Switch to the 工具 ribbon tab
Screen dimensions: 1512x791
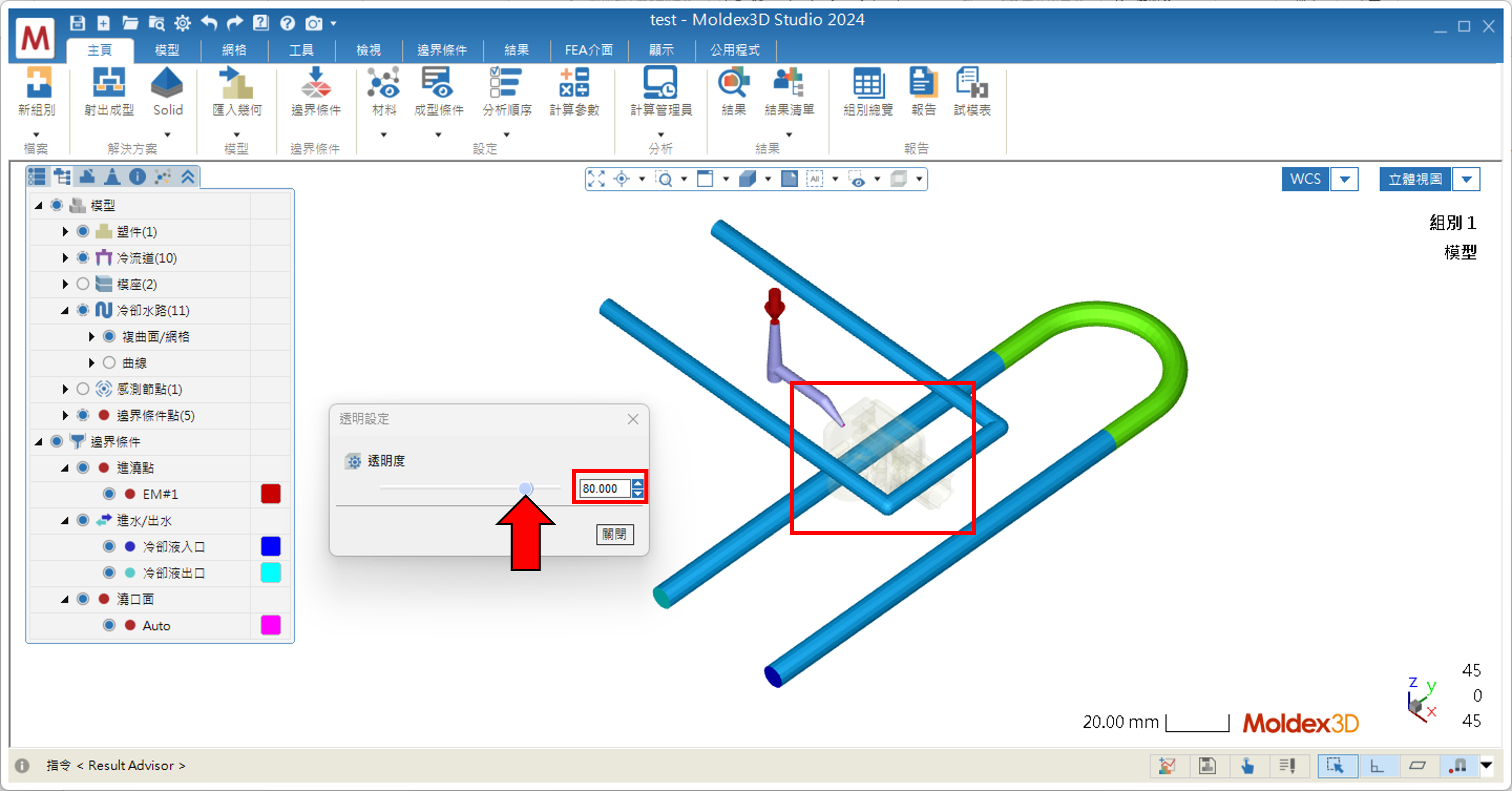pos(301,50)
